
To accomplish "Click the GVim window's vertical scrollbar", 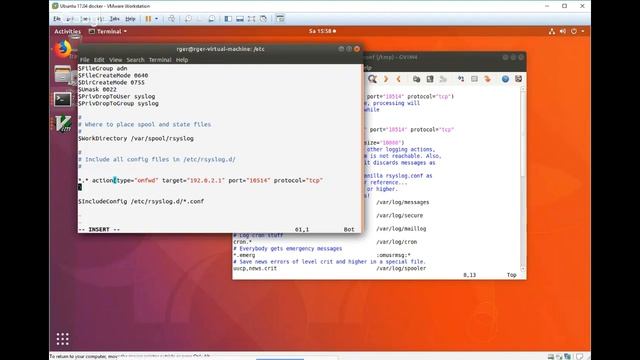I will tap(523, 180).
